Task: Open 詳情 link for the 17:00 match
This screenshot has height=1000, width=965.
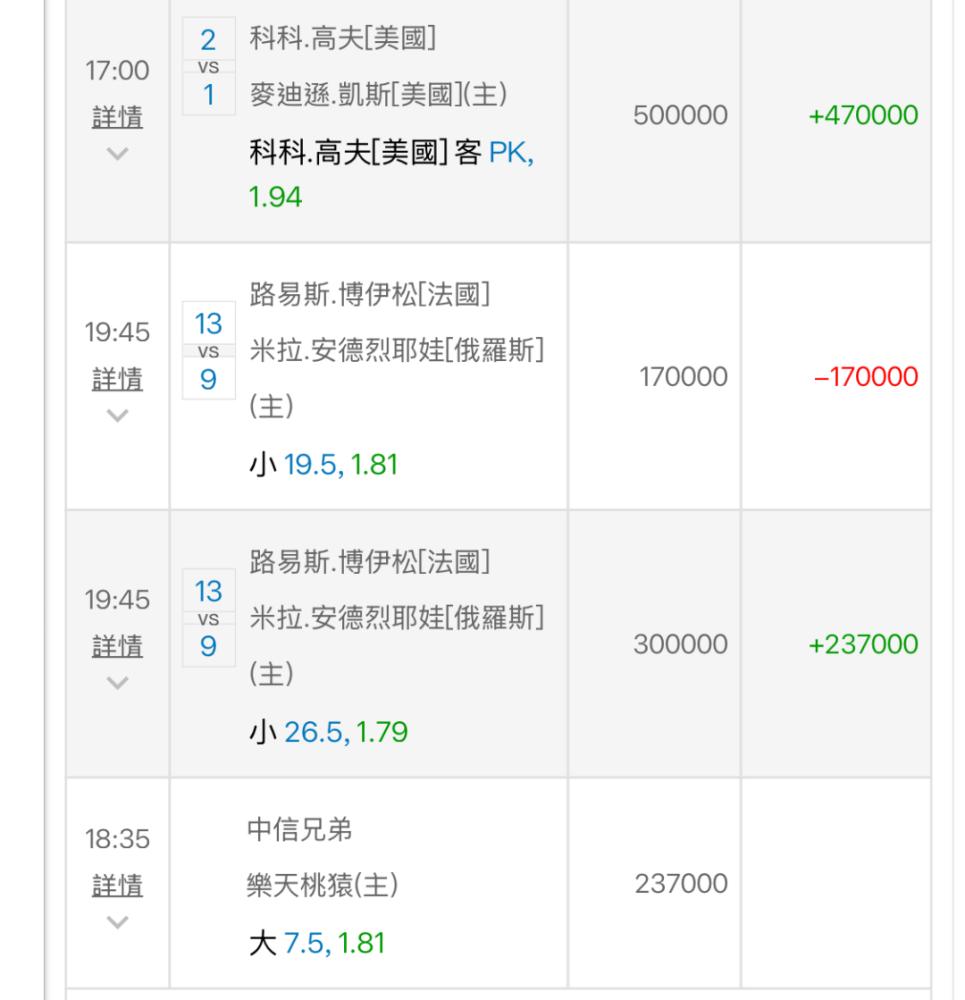Action: (117, 118)
